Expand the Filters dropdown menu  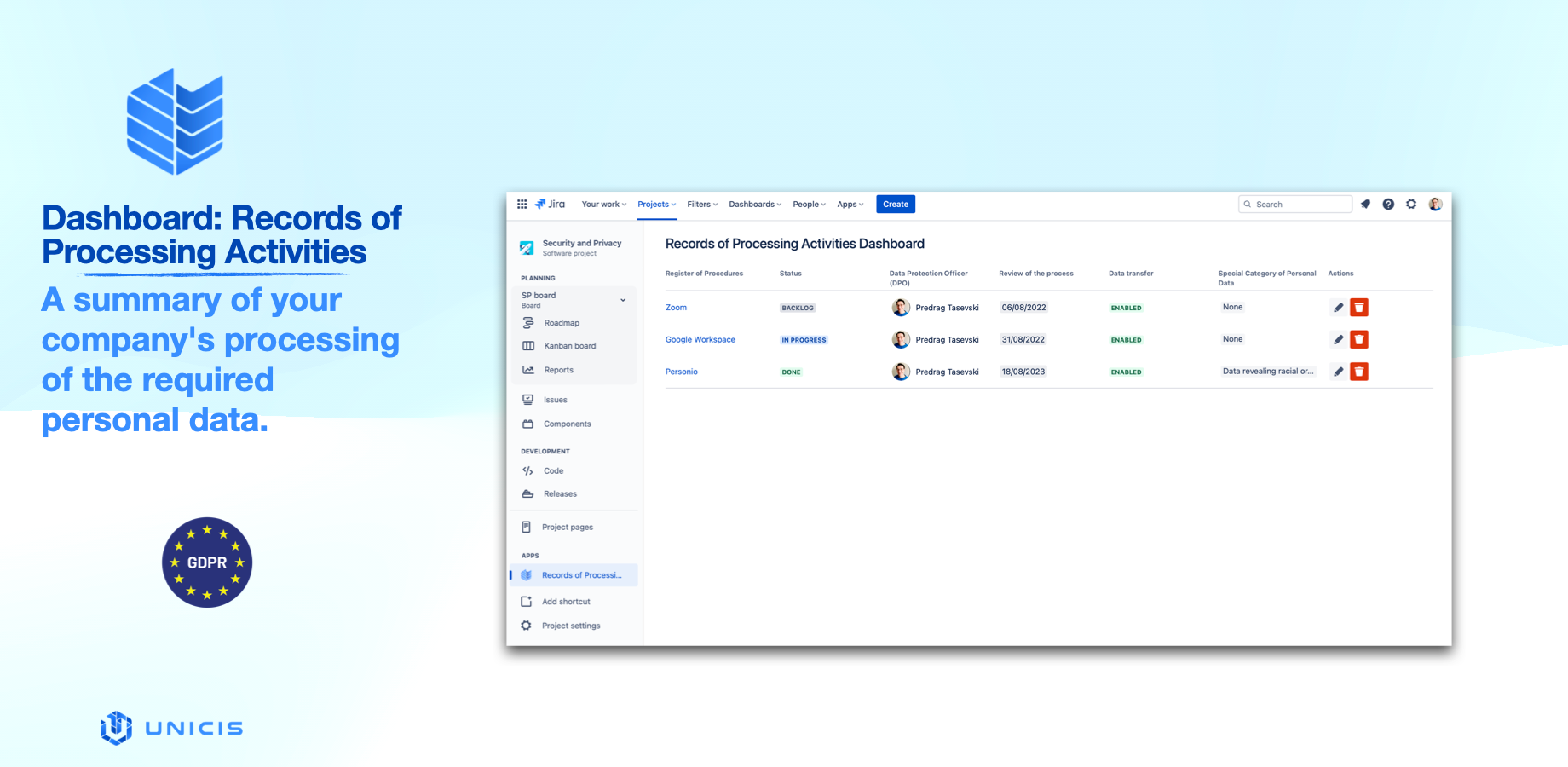703,205
